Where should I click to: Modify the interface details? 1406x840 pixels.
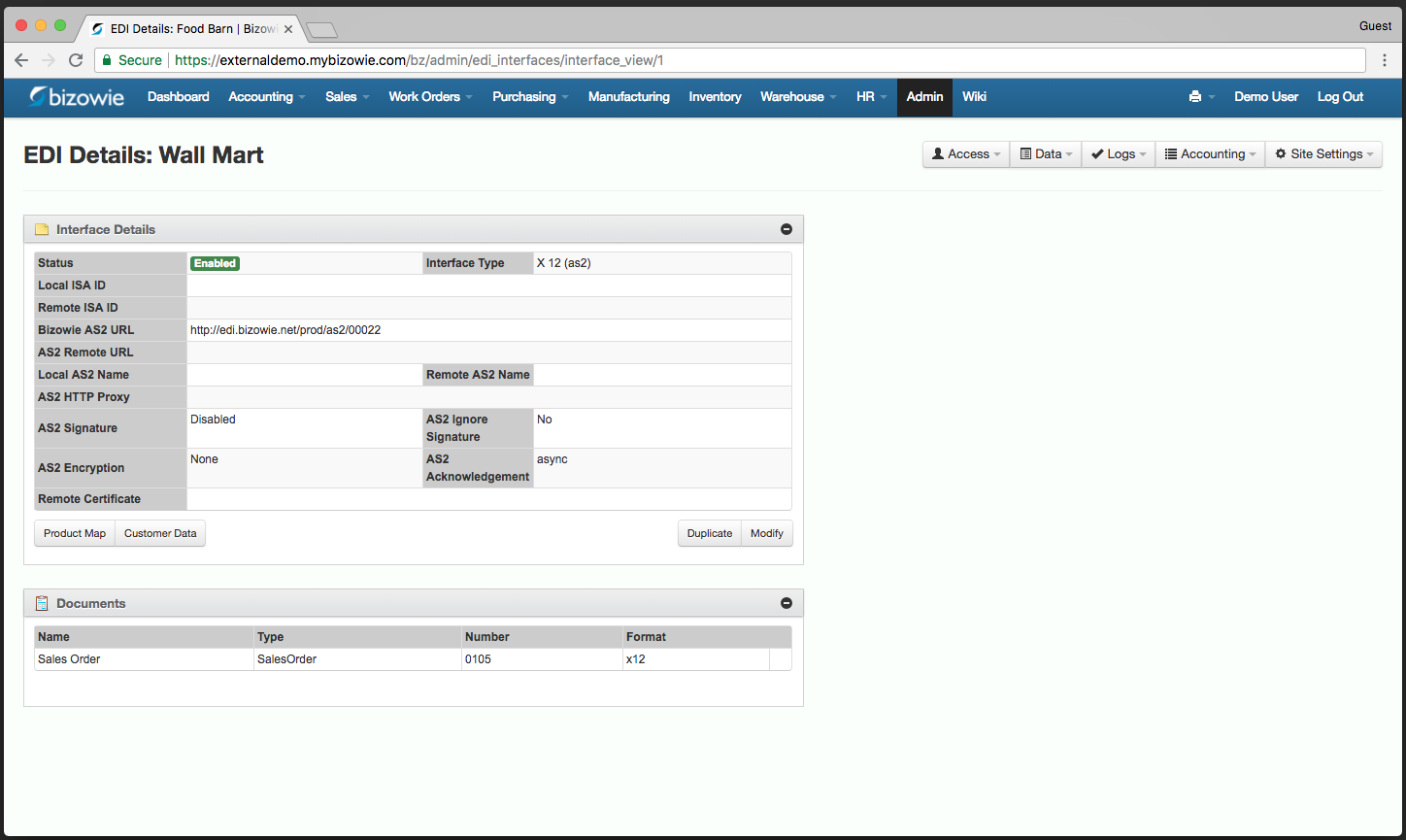tap(767, 533)
